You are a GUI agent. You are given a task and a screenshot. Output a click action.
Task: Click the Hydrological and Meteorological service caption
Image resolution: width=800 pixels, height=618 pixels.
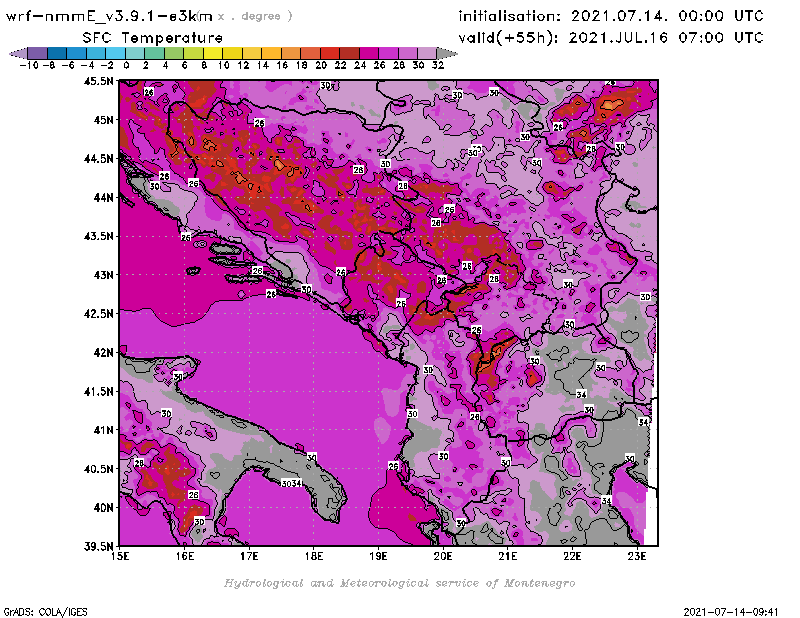click(x=399, y=583)
